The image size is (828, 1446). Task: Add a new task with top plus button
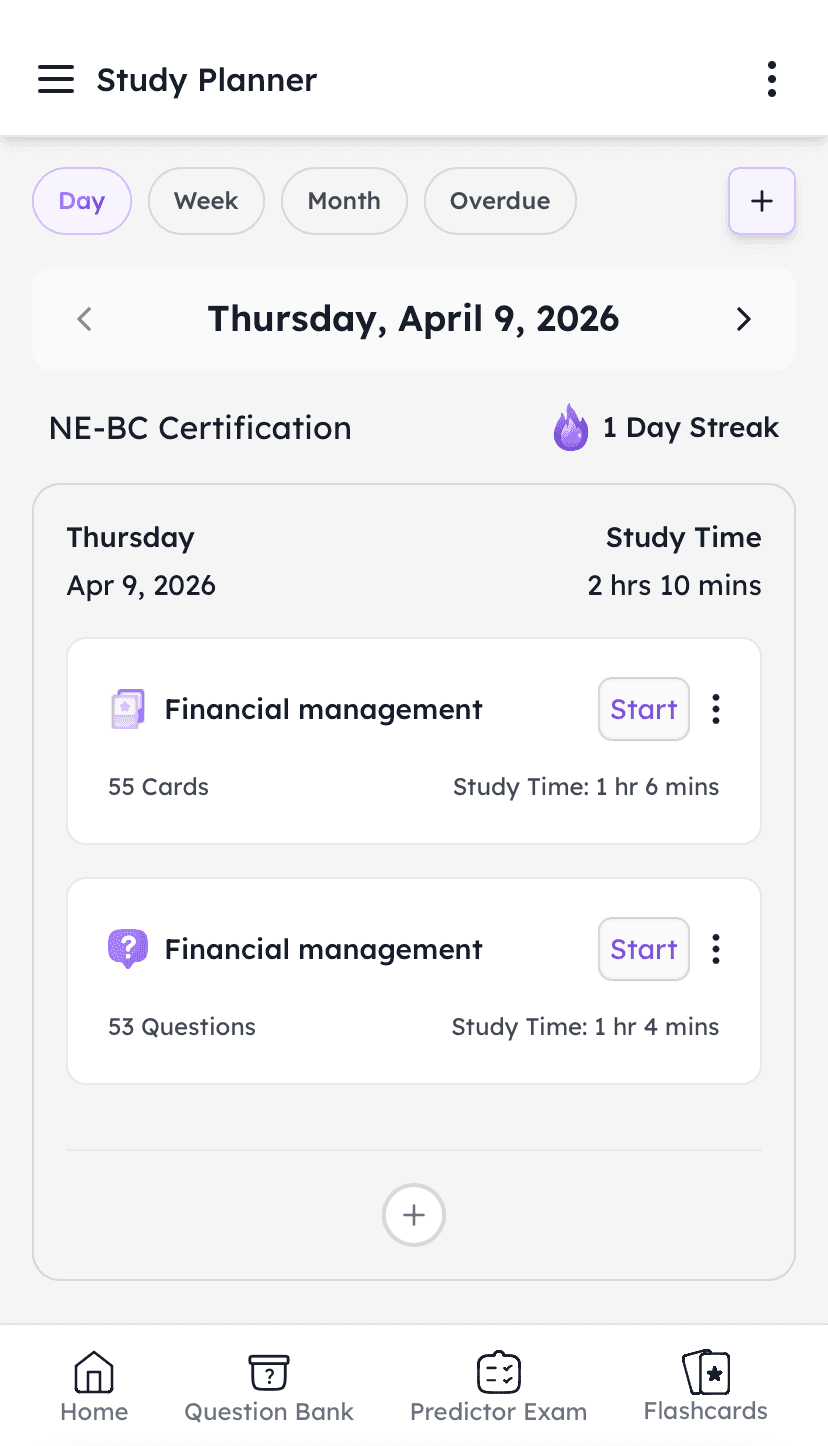762,201
